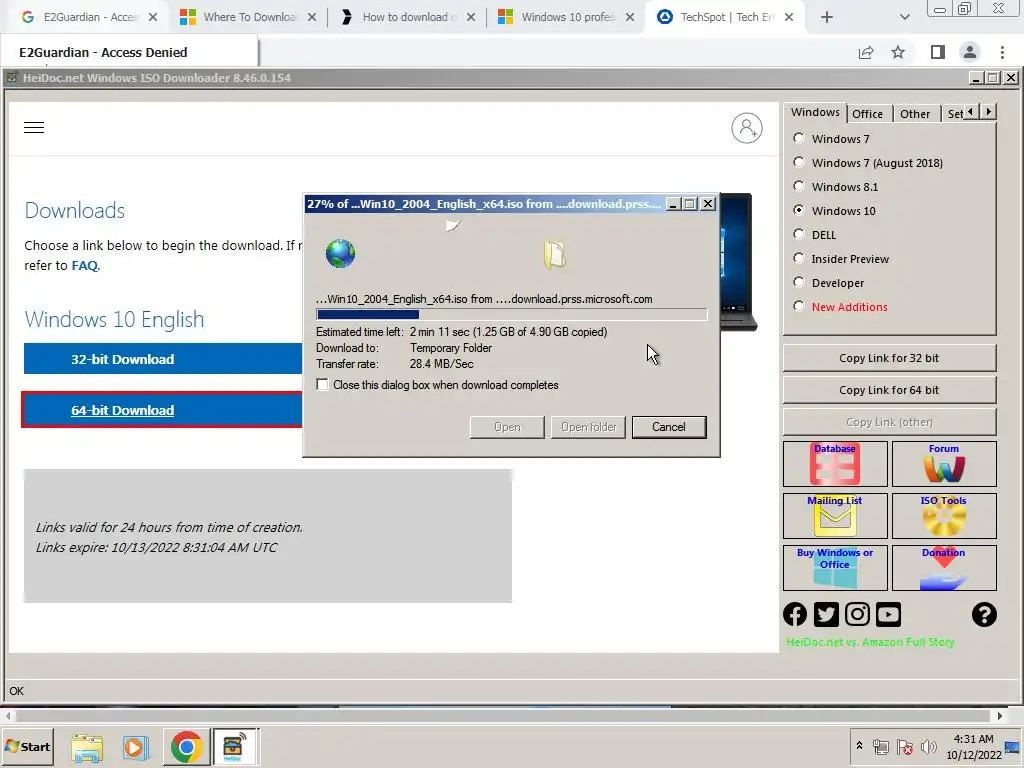Cancel the ISO file download
Image resolution: width=1024 pixels, height=768 pixels.
[x=669, y=427]
